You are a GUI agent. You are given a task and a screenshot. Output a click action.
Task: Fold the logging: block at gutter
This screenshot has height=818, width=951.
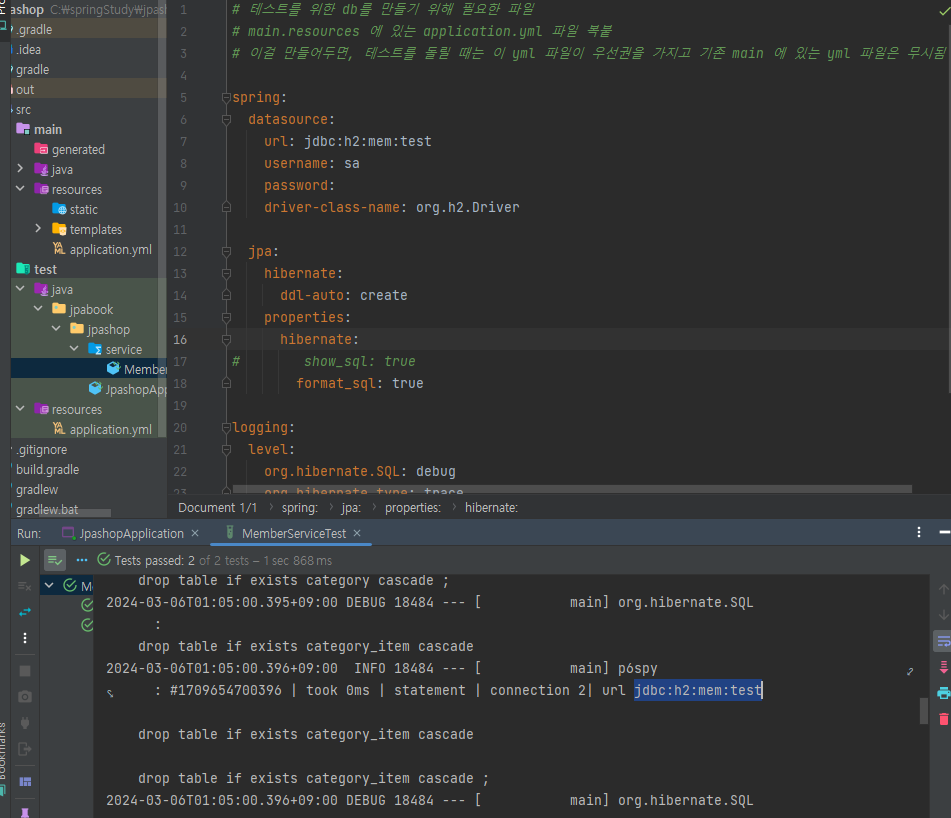pos(226,427)
